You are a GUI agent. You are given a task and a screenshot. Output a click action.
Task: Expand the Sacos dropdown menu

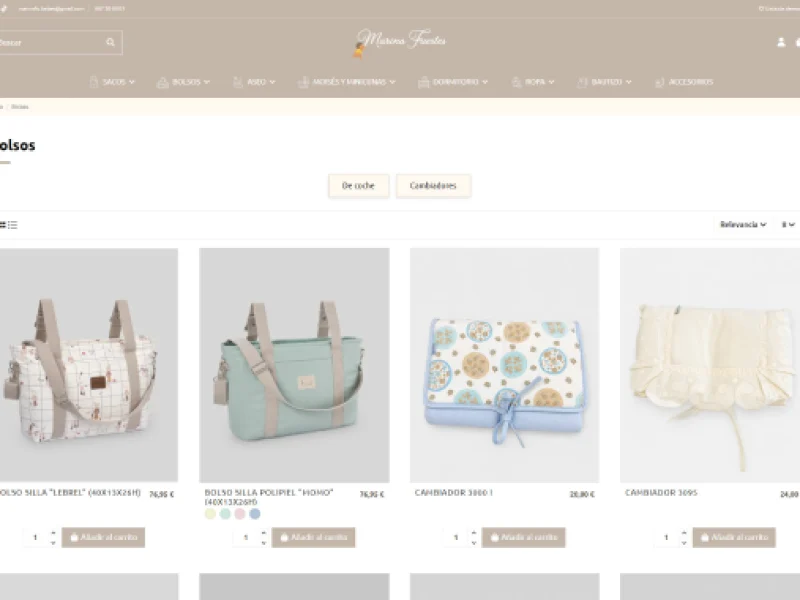[132, 82]
